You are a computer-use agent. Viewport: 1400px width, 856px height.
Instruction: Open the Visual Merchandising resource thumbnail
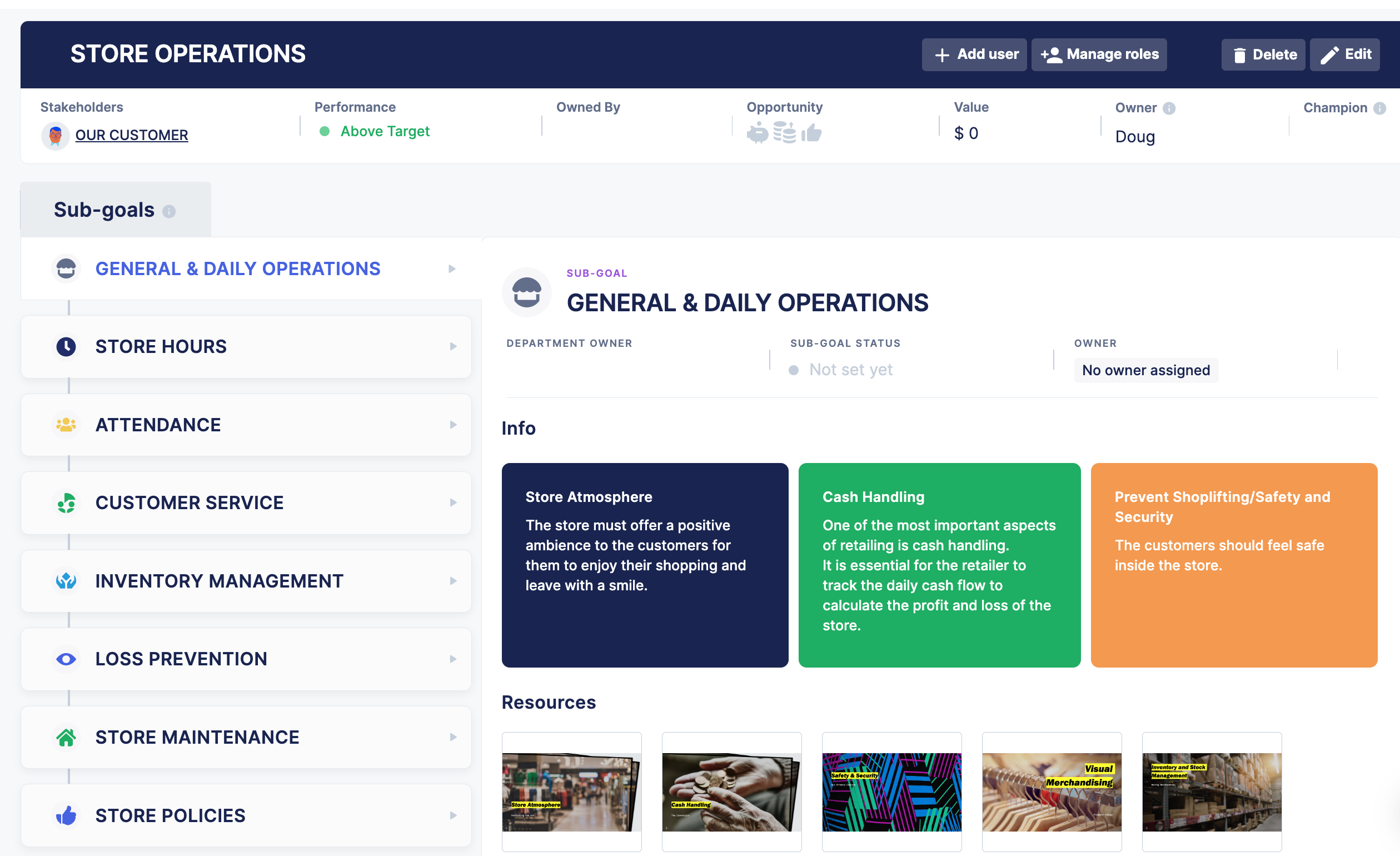click(x=1052, y=792)
